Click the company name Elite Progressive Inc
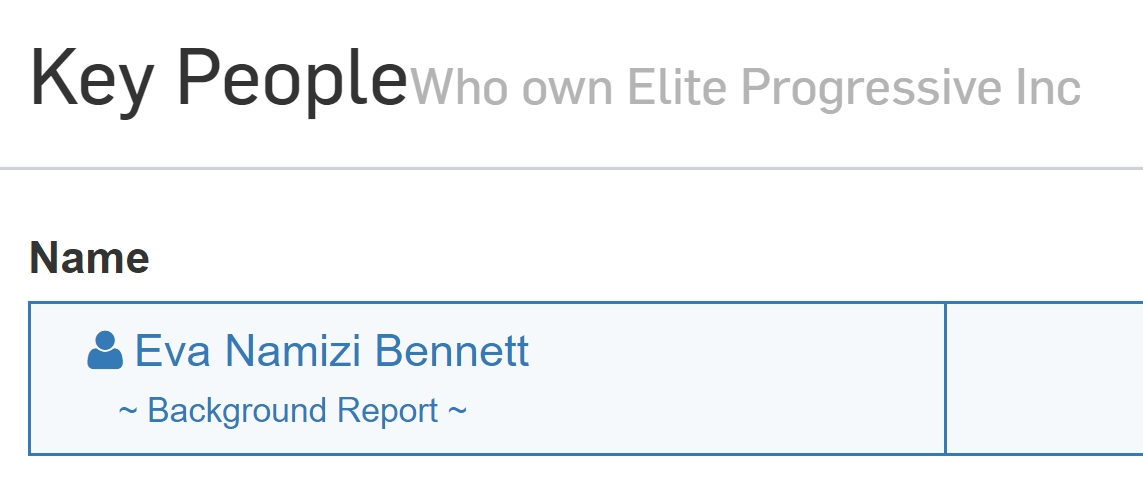Viewport: 1143px width, 500px height. (854, 87)
